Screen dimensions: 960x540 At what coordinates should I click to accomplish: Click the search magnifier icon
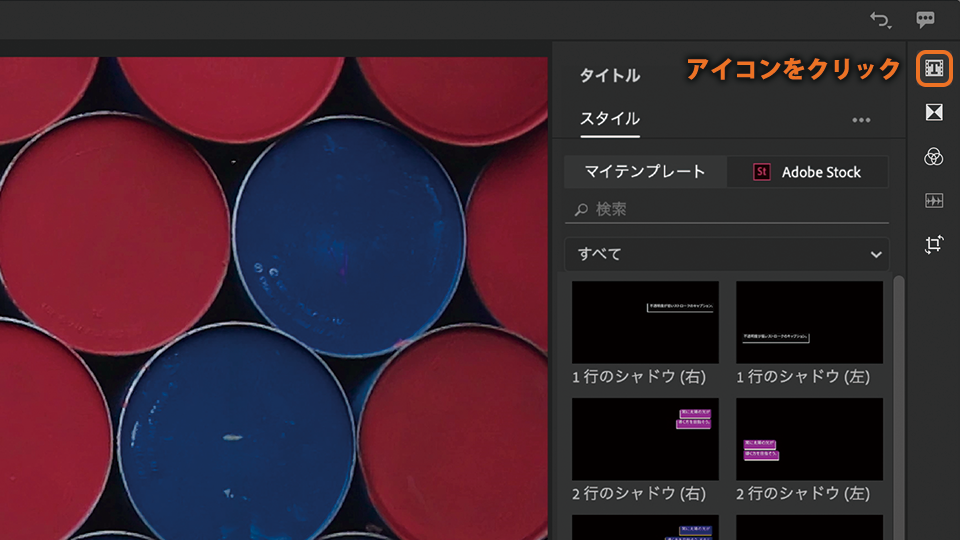581,210
